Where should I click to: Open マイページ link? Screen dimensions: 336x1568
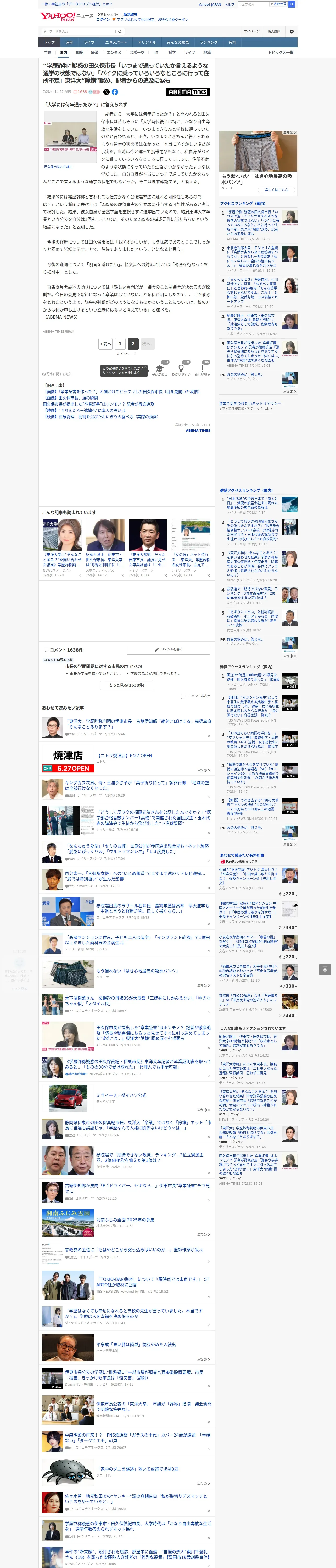click(x=252, y=31)
